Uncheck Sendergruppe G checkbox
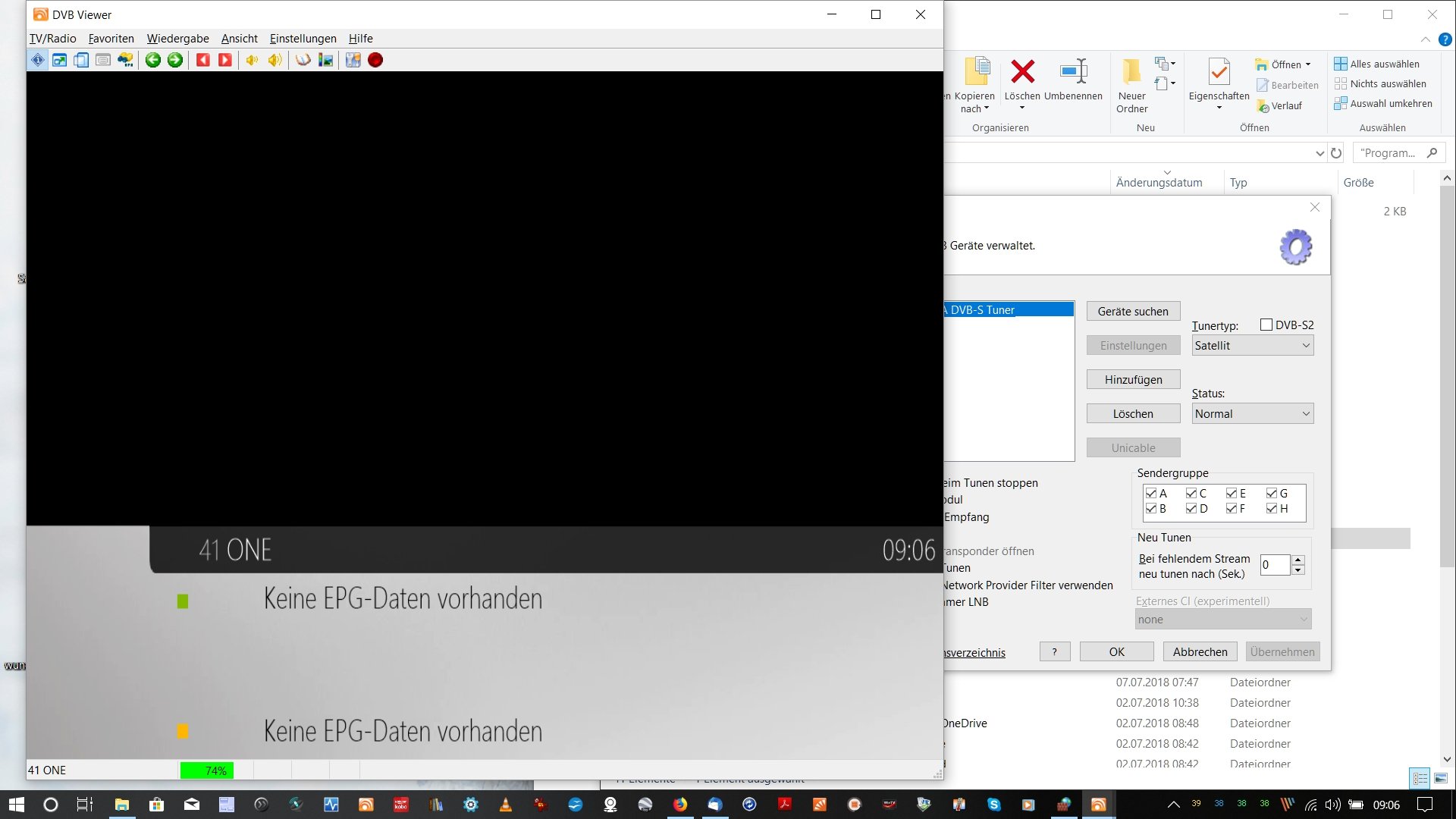The width and height of the screenshot is (1456, 819). (x=1272, y=493)
